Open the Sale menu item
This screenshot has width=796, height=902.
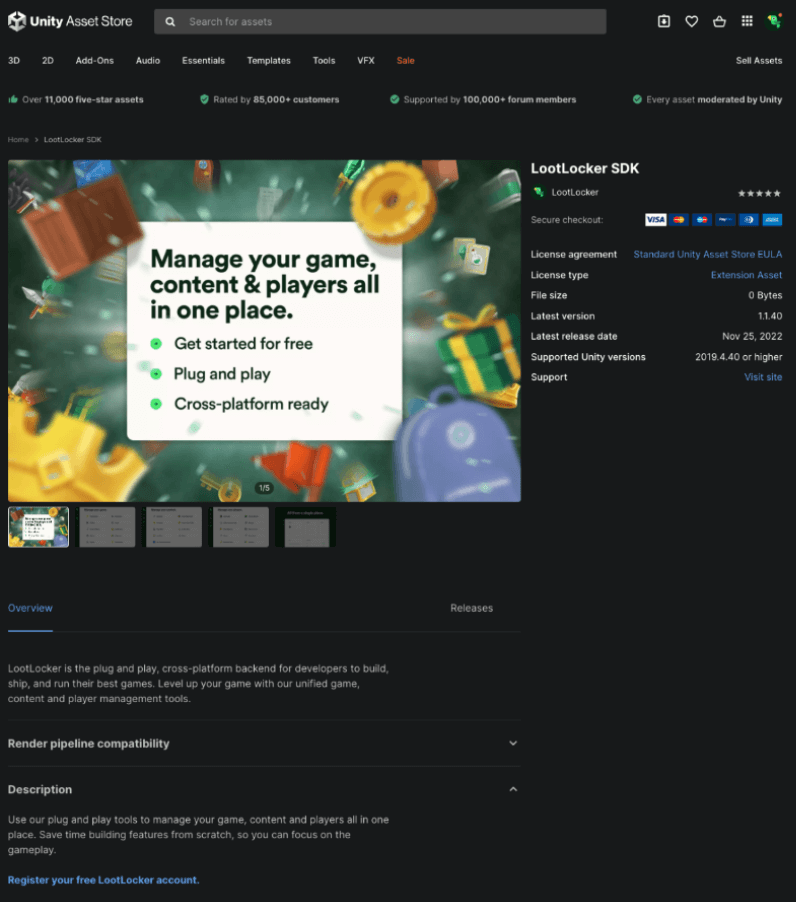(405, 60)
